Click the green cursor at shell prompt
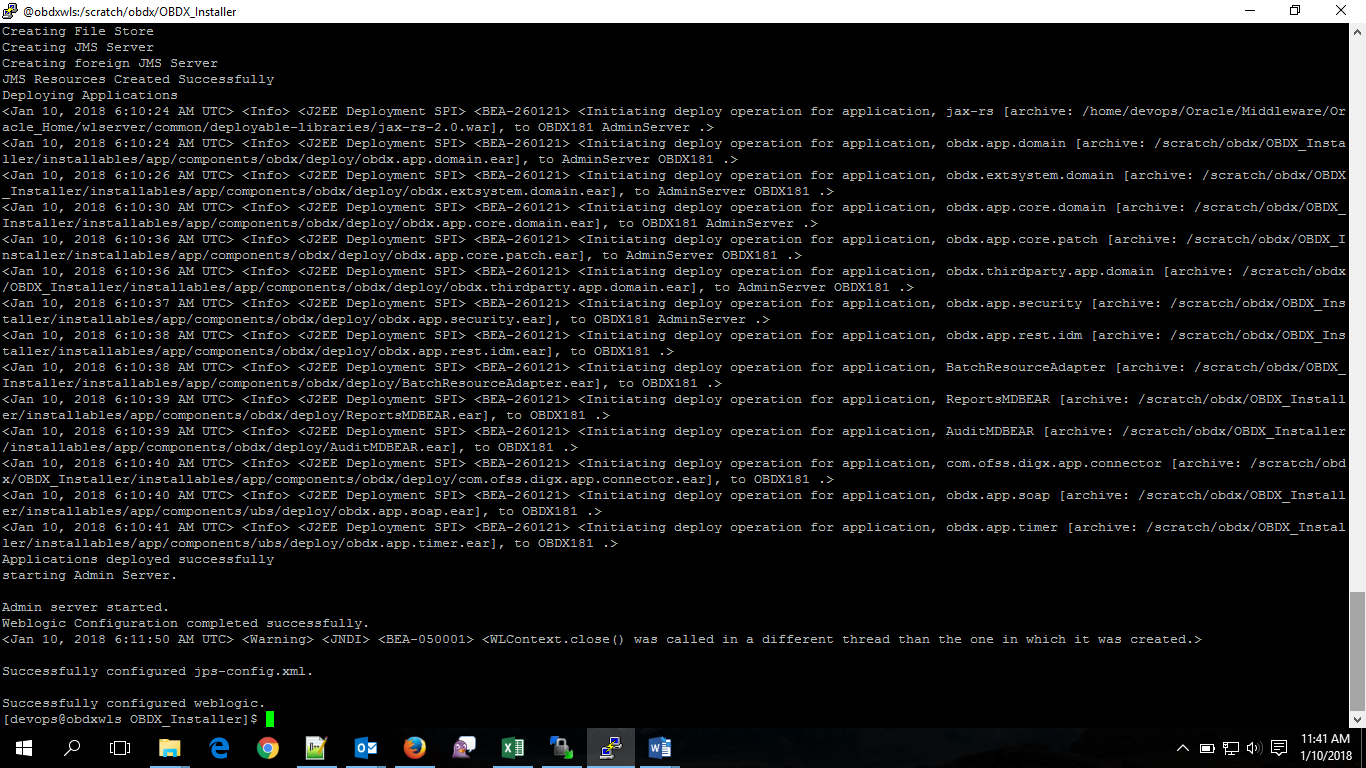This screenshot has width=1366, height=768. click(270, 719)
